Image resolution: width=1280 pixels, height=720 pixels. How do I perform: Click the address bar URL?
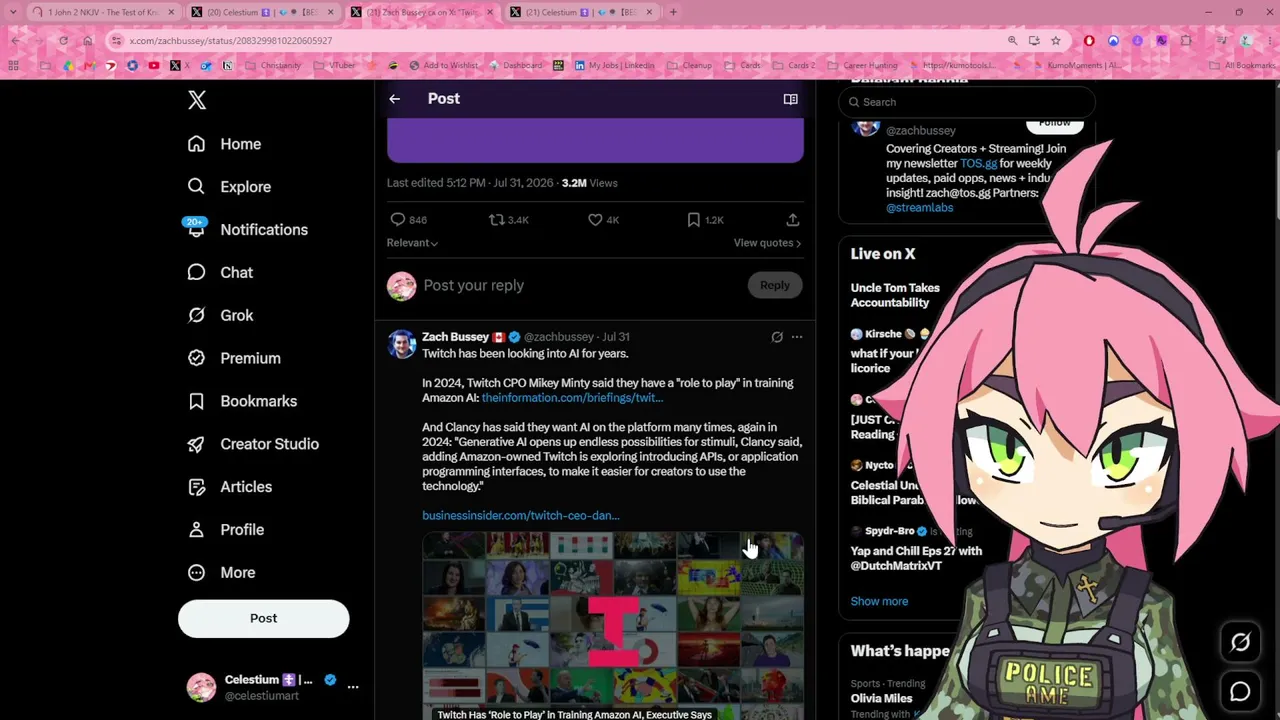point(231,41)
